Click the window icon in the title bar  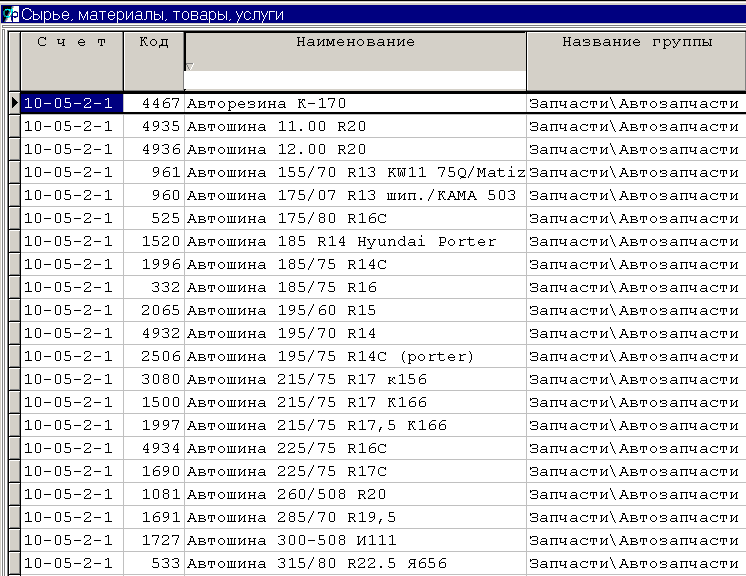[11, 14]
